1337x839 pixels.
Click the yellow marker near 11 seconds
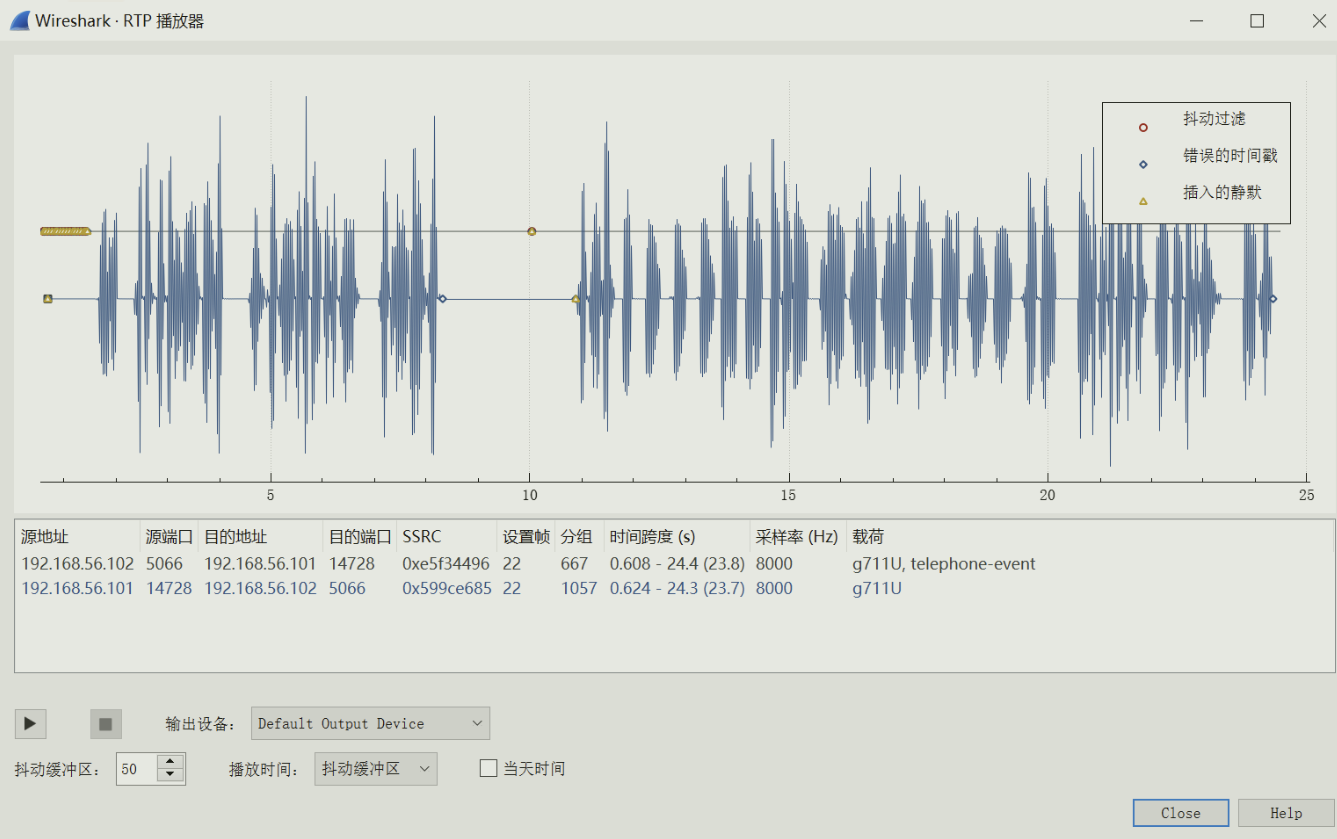pyautogui.click(x=576, y=298)
